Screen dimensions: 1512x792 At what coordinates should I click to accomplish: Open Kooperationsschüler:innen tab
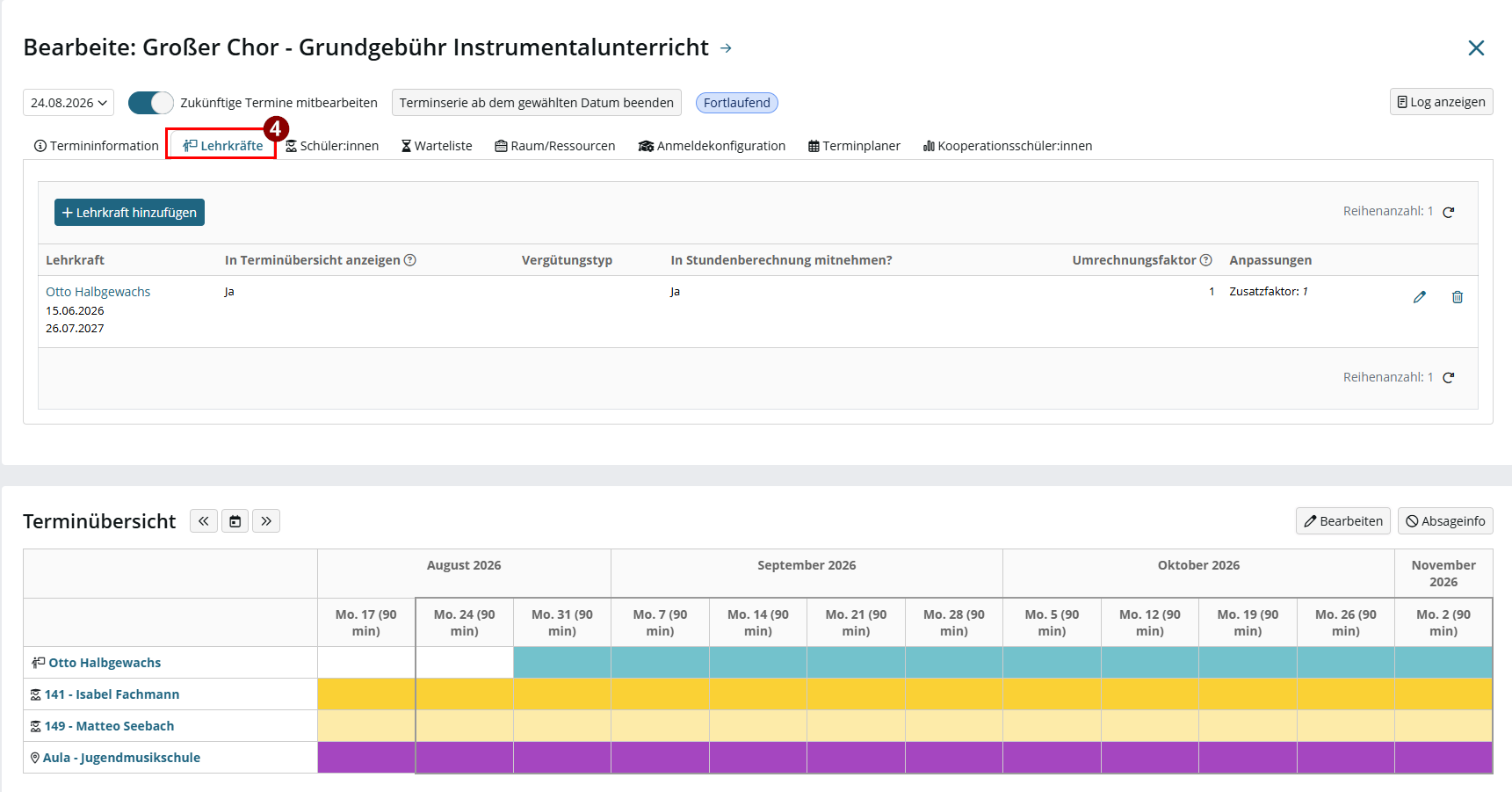1008,146
